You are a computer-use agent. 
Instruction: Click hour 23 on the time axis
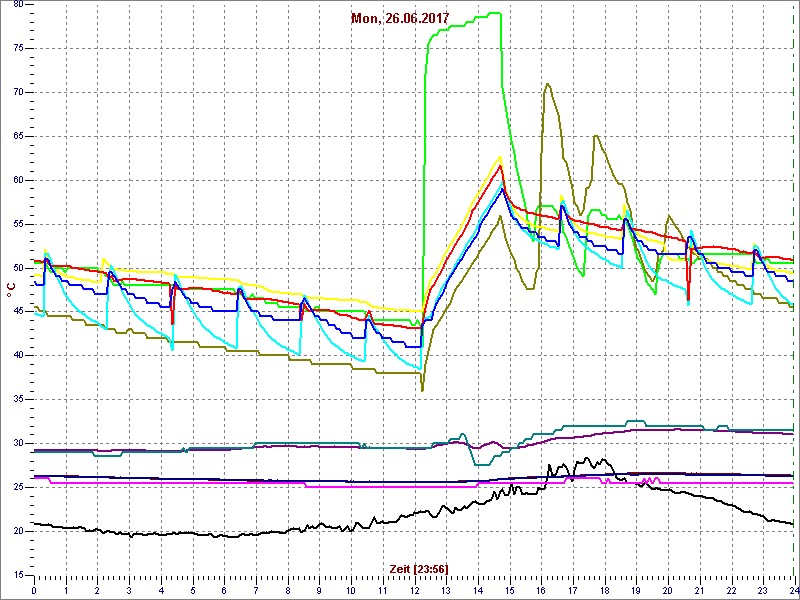[762, 590]
